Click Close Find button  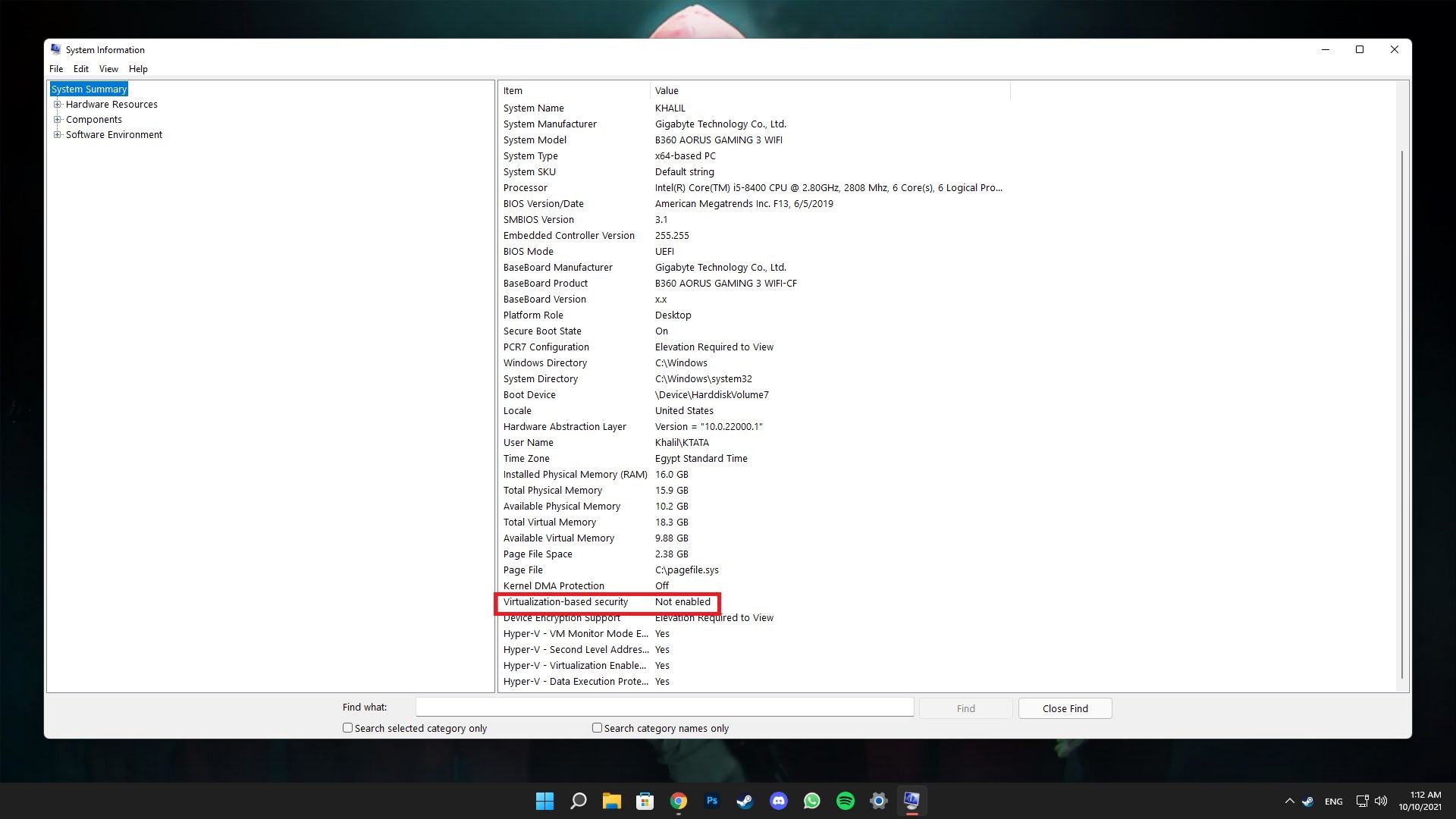pyautogui.click(x=1065, y=708)
